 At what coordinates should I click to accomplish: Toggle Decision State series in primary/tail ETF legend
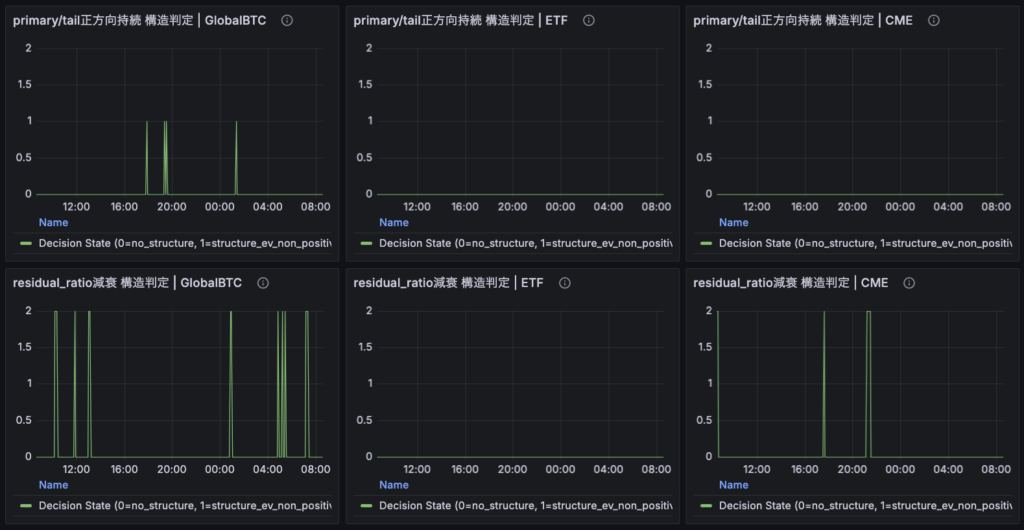click(x=525, y=243)
